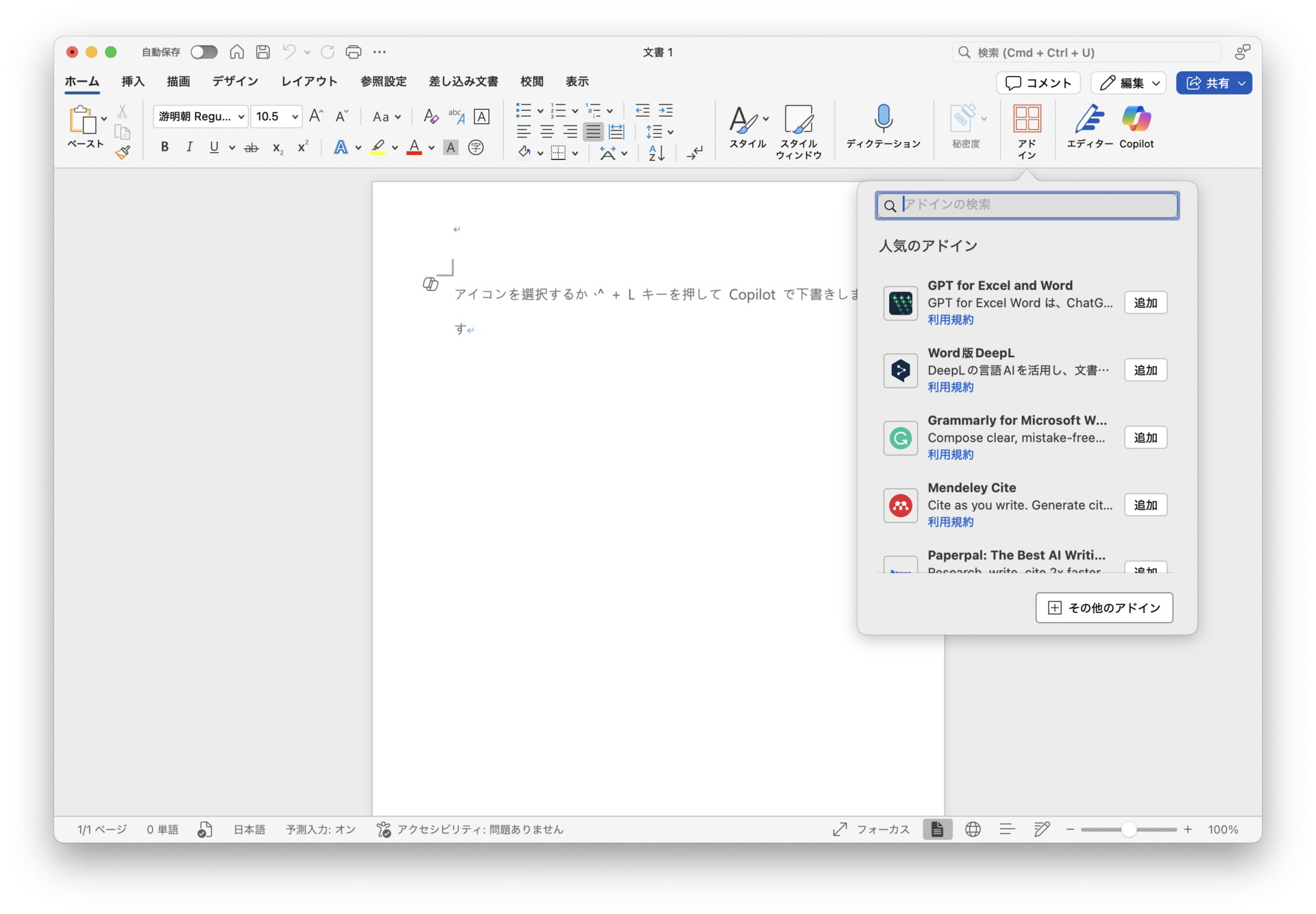Click the その他のアドイン button

click(1104, 608)
